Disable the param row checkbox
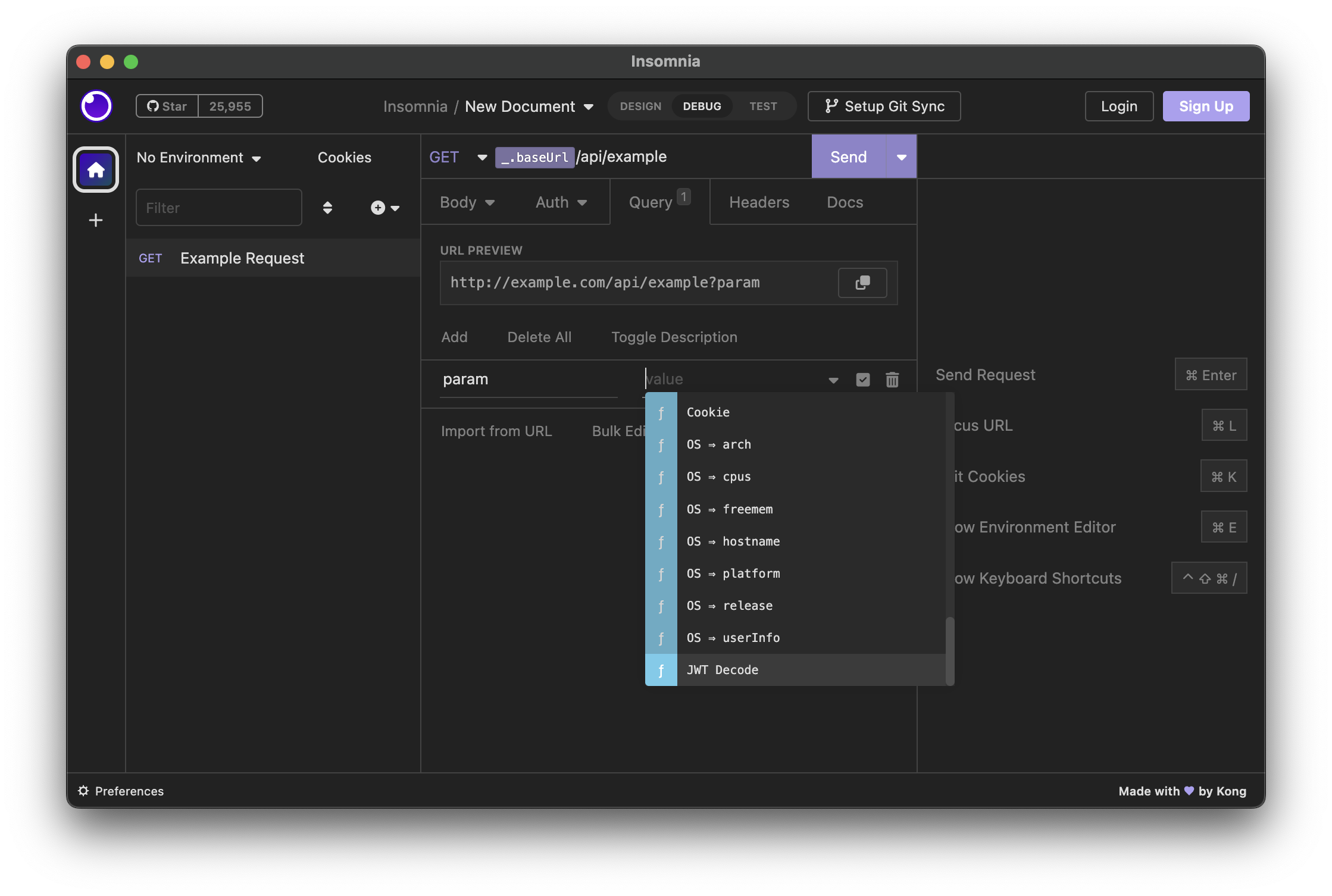 (862, 380)
